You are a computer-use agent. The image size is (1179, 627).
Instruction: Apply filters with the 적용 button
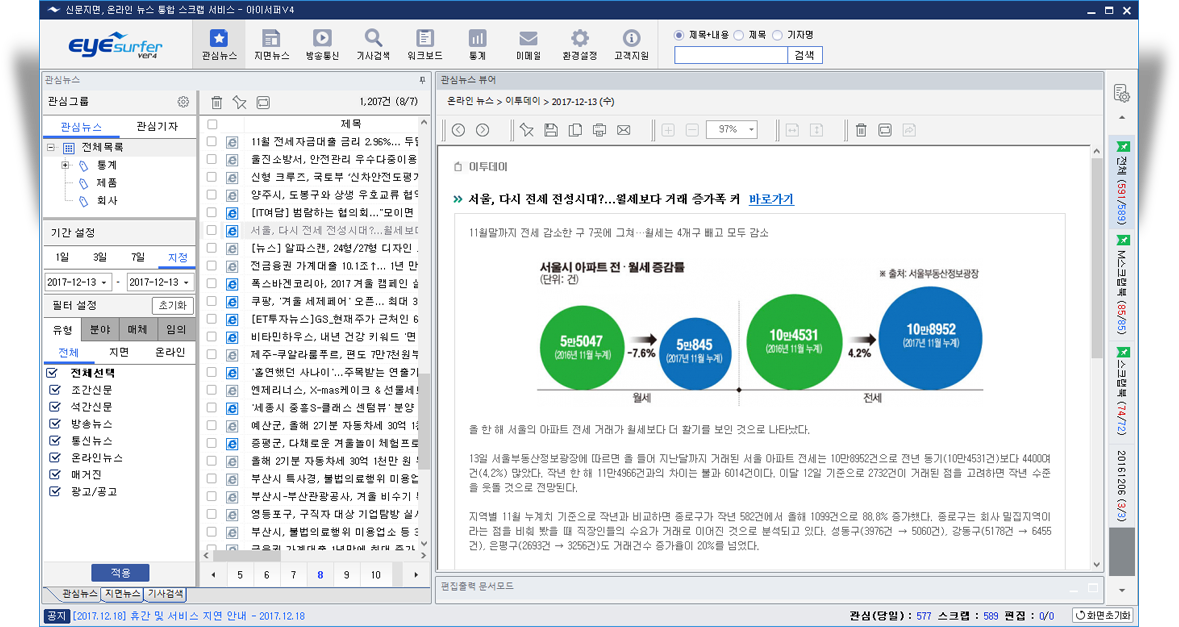119,573
